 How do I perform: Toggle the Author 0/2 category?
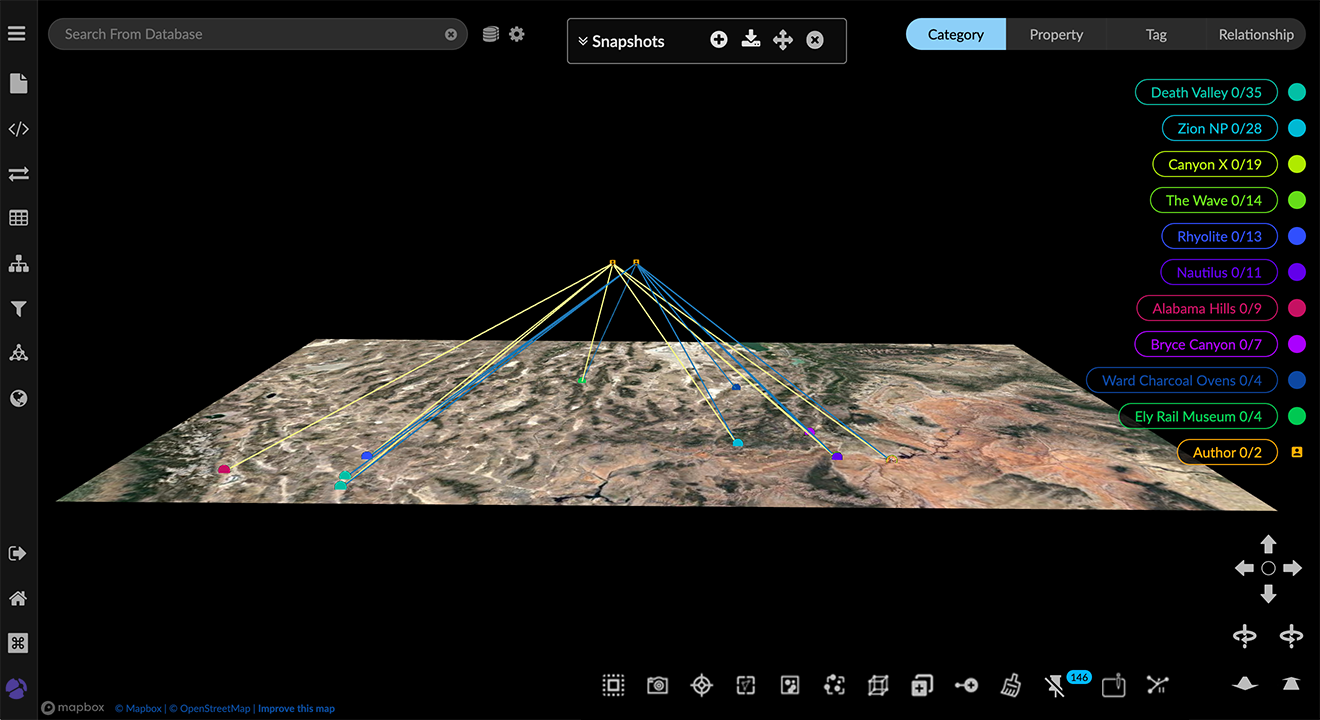coord(1227,452)
